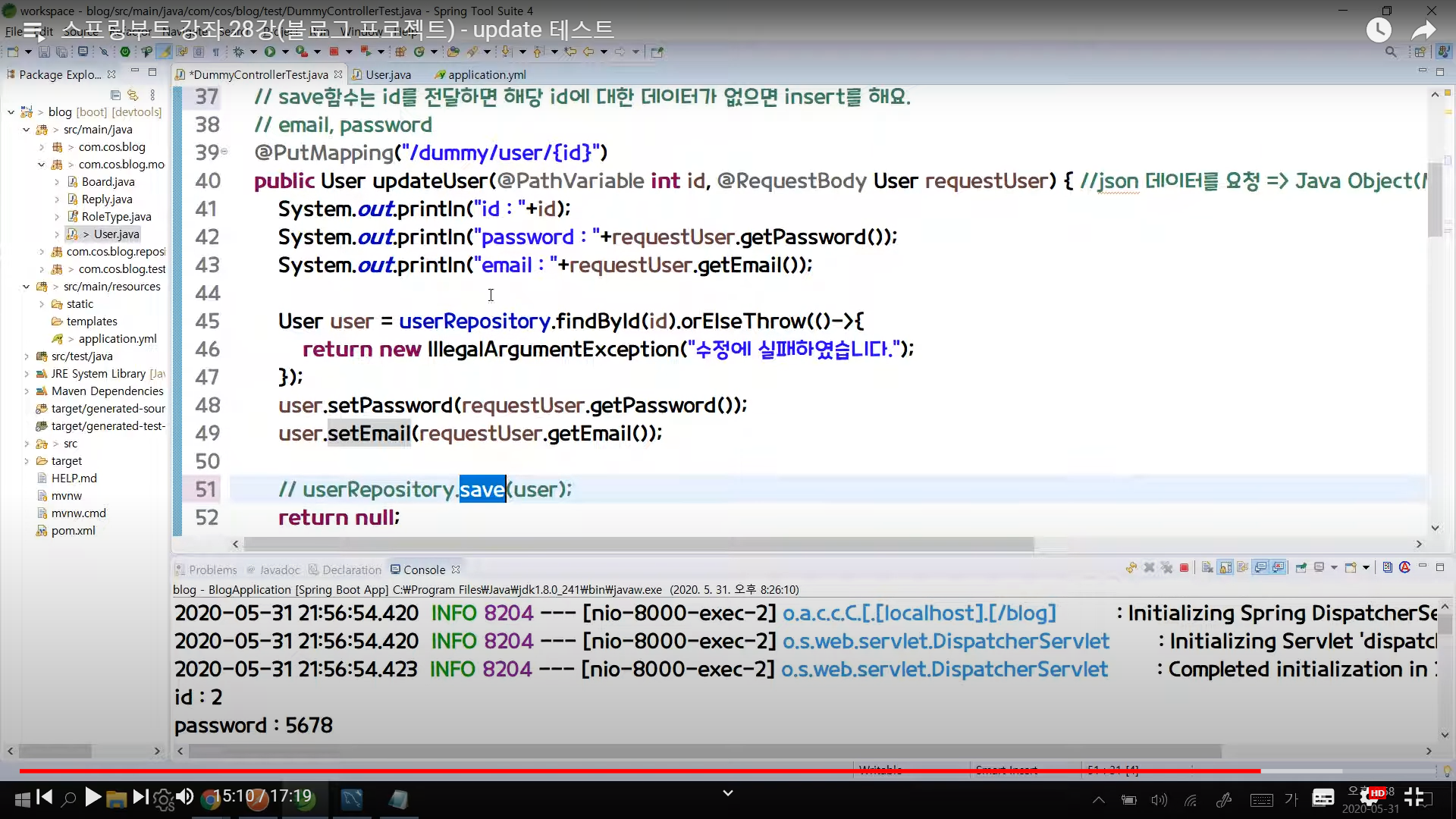The width and height of the screenshot is (1456, 819).
Task: Click Link with Editor double-arrow icon
Action: tap(133, 95)
